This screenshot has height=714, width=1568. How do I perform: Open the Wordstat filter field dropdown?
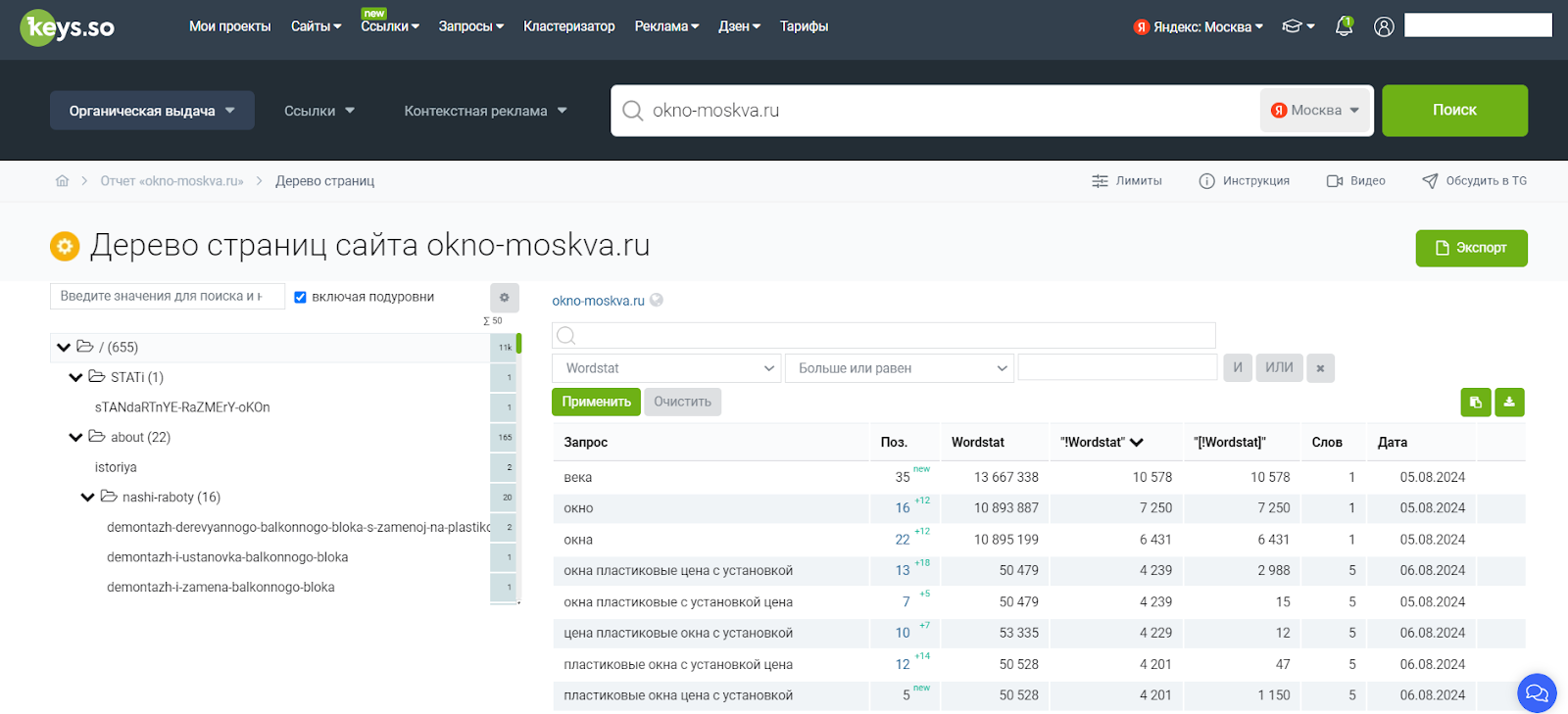(666, 368)
